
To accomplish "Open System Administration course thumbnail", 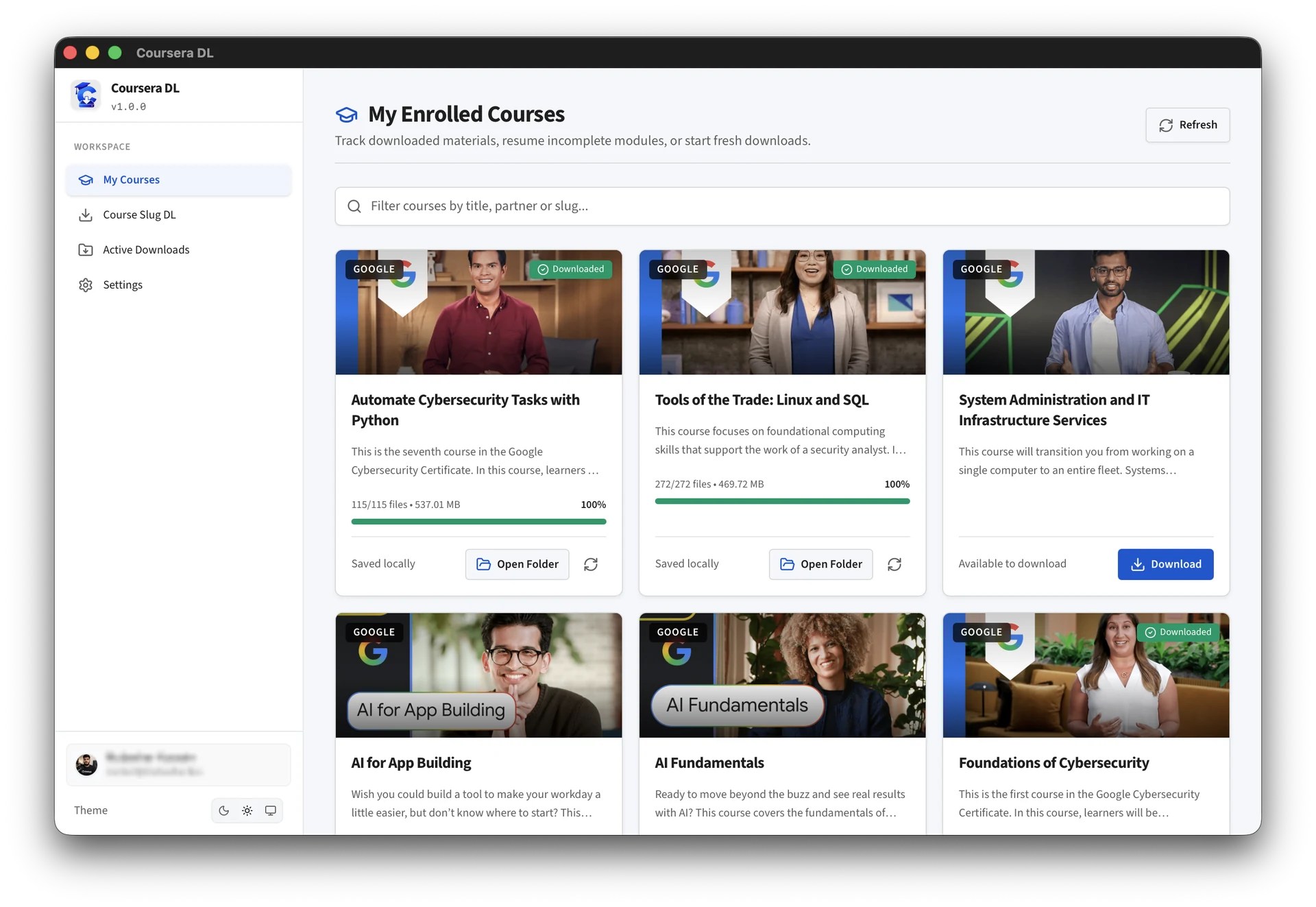I will (x=1086, y=312).
